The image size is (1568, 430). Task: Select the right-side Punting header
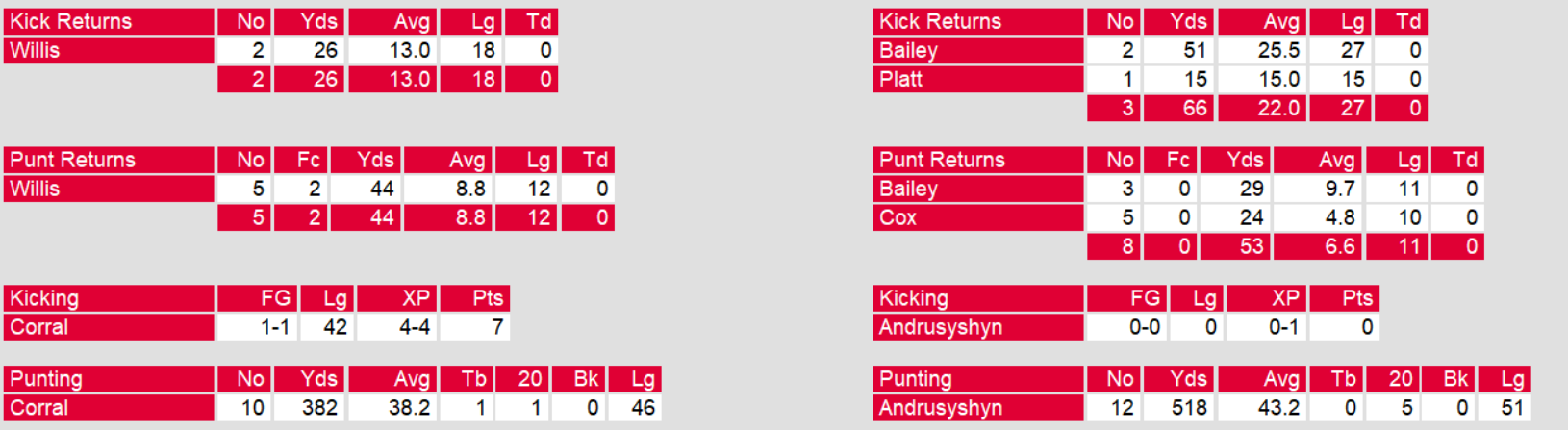coord(978,379)
